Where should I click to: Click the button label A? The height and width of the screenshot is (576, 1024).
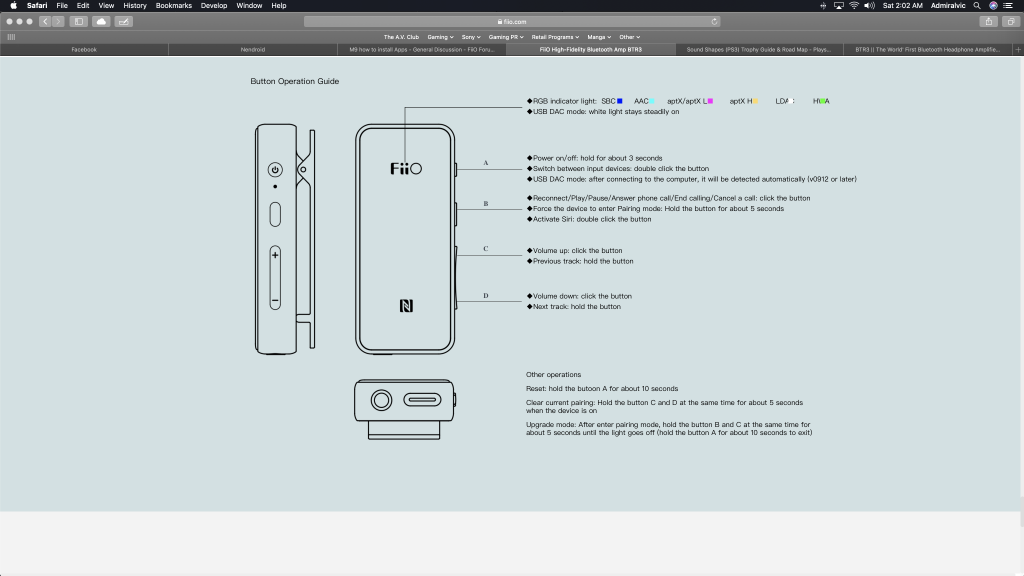(x=486, y=163)
